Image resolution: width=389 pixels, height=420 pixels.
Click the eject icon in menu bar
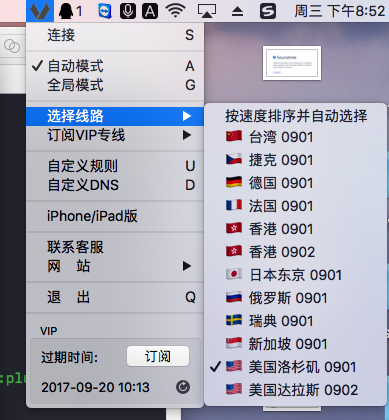(x=237, y=12)
